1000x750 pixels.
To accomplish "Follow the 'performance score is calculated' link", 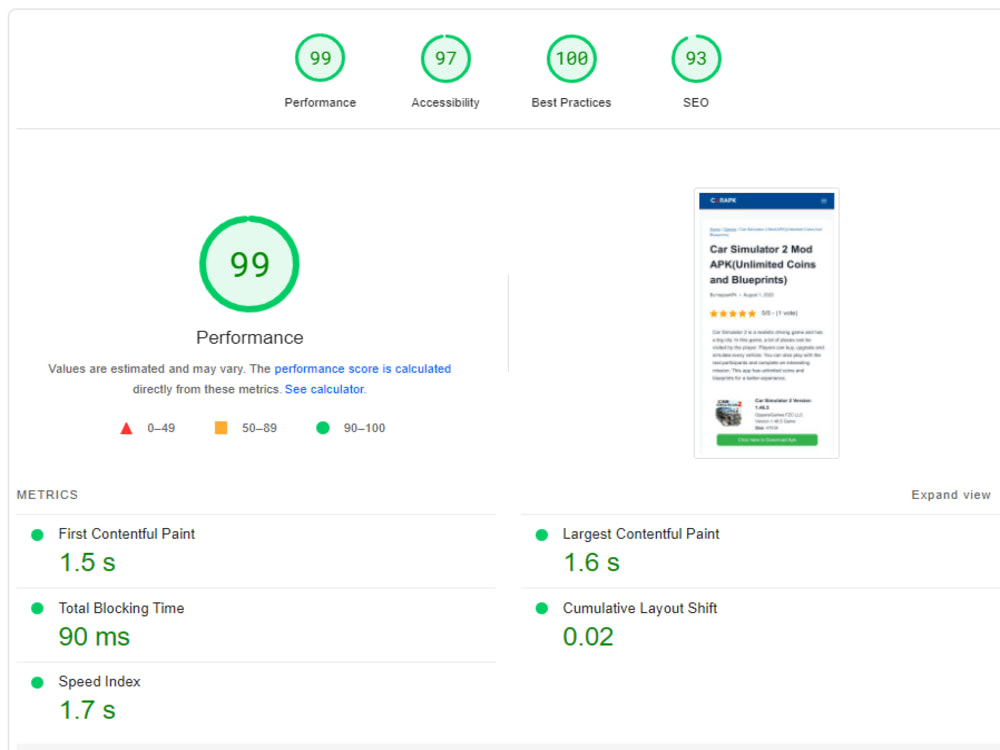I will [x=362, y=369].
